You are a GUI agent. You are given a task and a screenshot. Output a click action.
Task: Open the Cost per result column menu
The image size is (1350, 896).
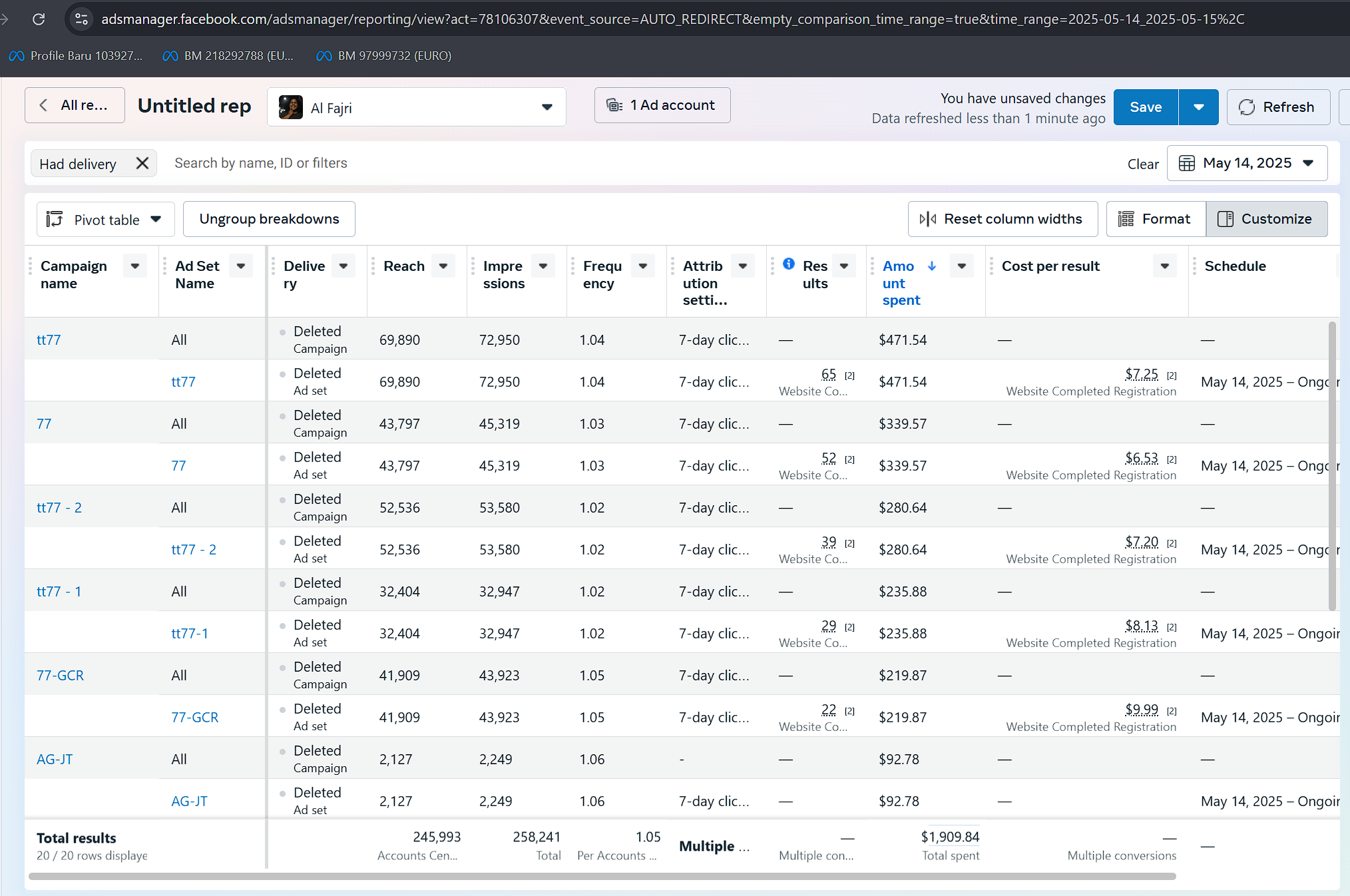click(1164, 266)
